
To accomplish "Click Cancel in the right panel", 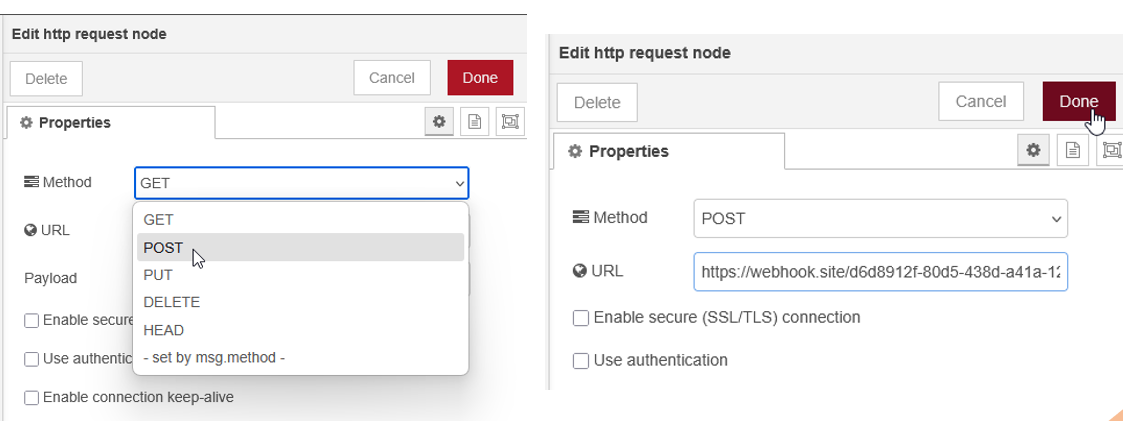I will tap(980, 102).
